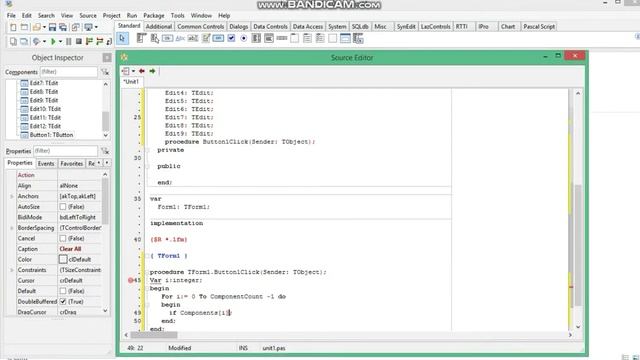640x360 pixels.
Task: Click the Step Out debug icon
Action: tap(109, 41)
